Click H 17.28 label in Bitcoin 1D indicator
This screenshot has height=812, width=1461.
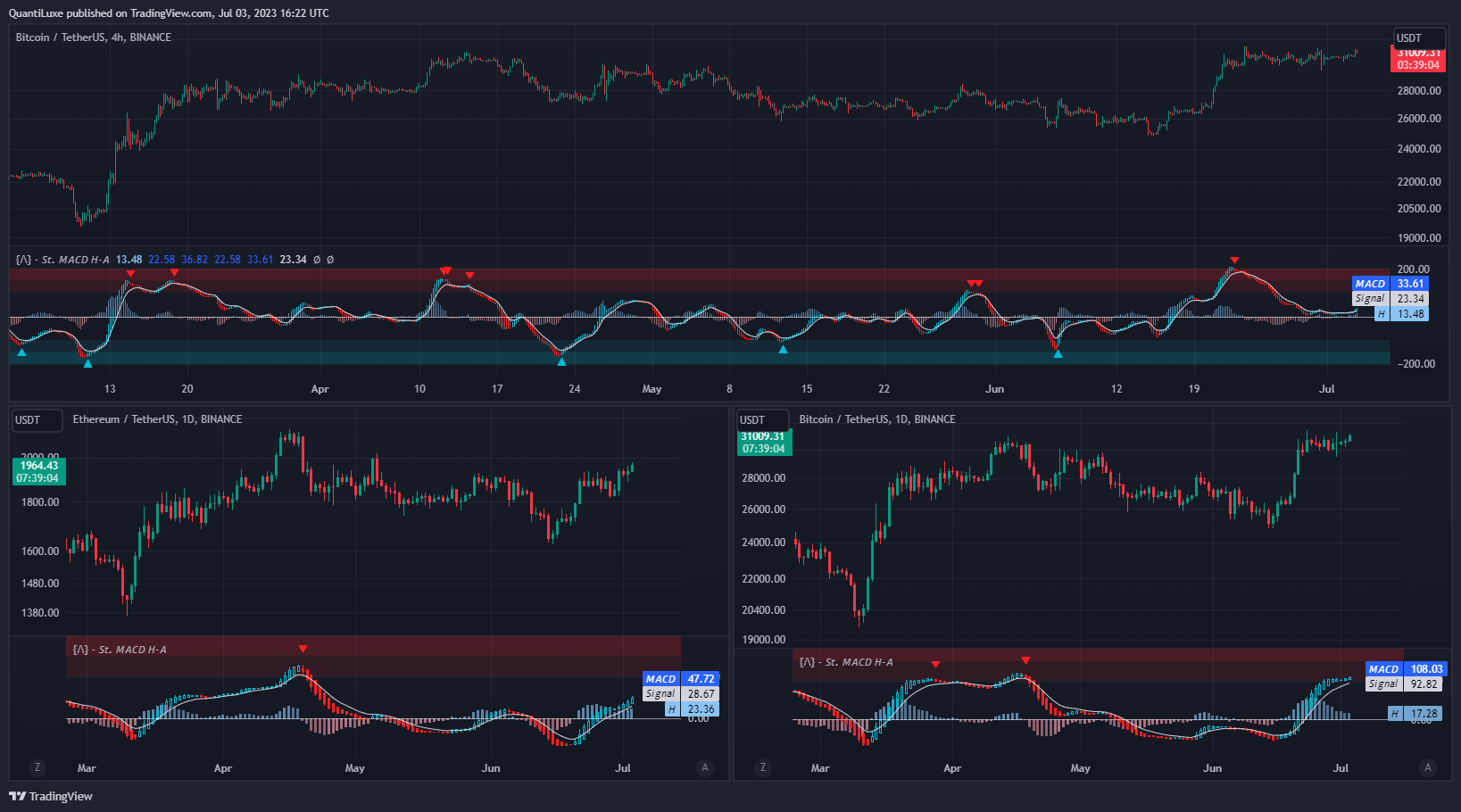1415,714
